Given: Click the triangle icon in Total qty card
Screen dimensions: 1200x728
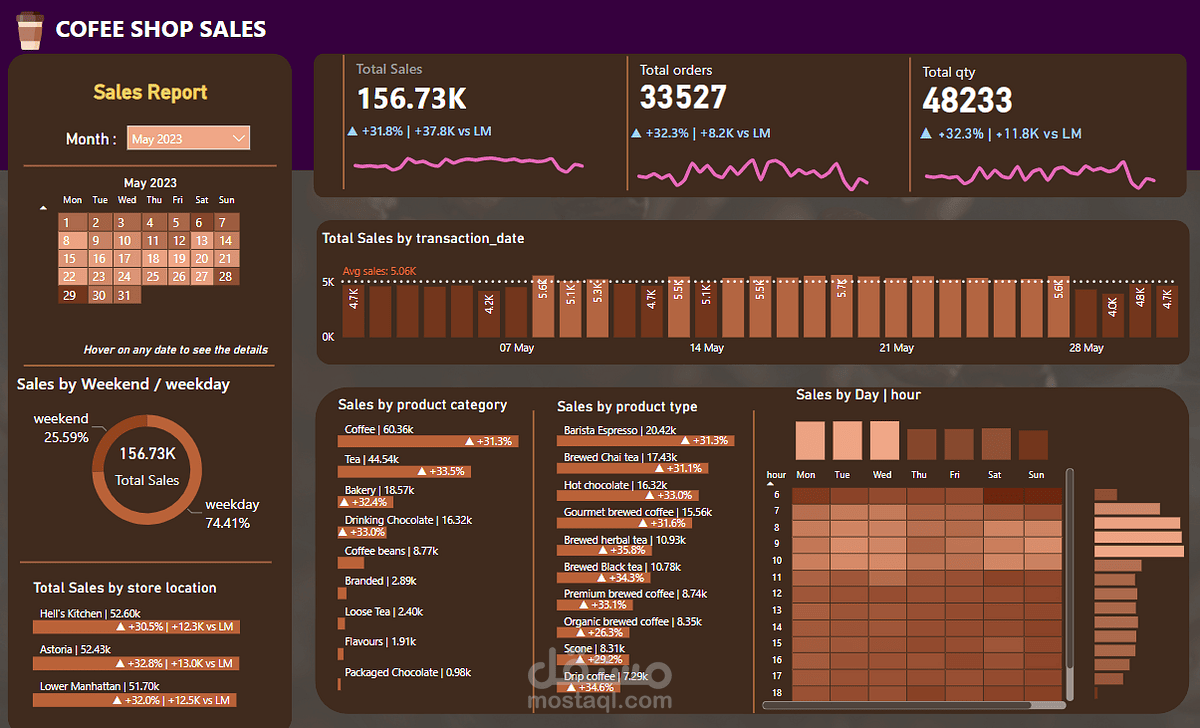Looking at the screenshot, I should tap(927, 133).
